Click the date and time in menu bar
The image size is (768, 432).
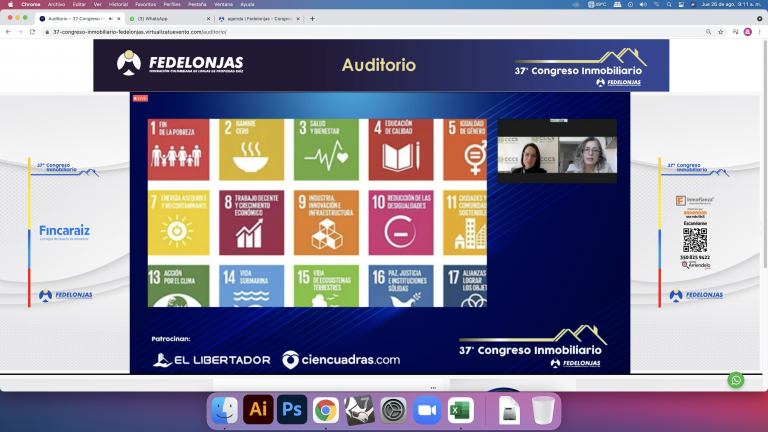(731, 4)
